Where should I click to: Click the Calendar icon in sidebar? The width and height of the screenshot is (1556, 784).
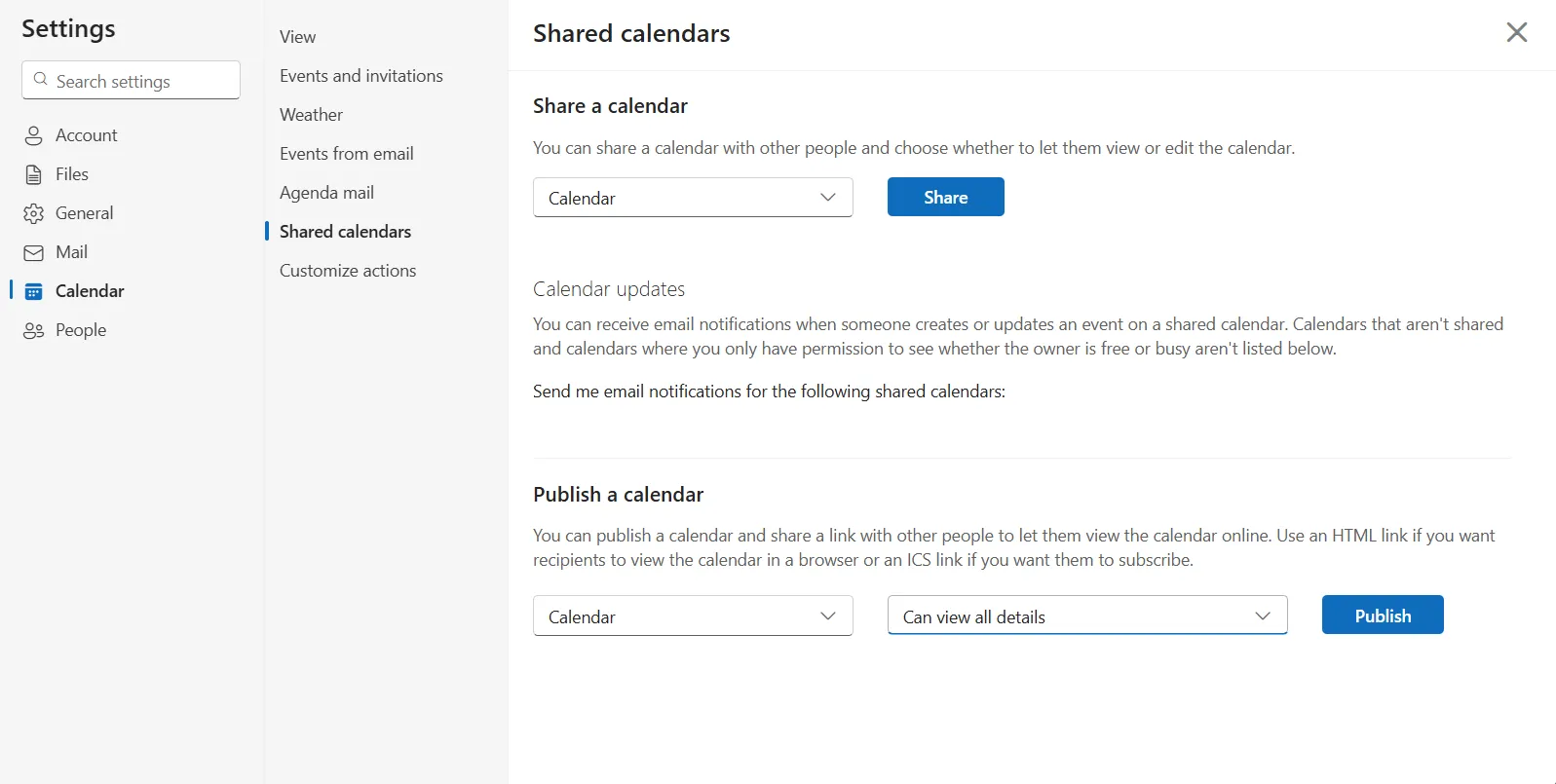(33, 291)
